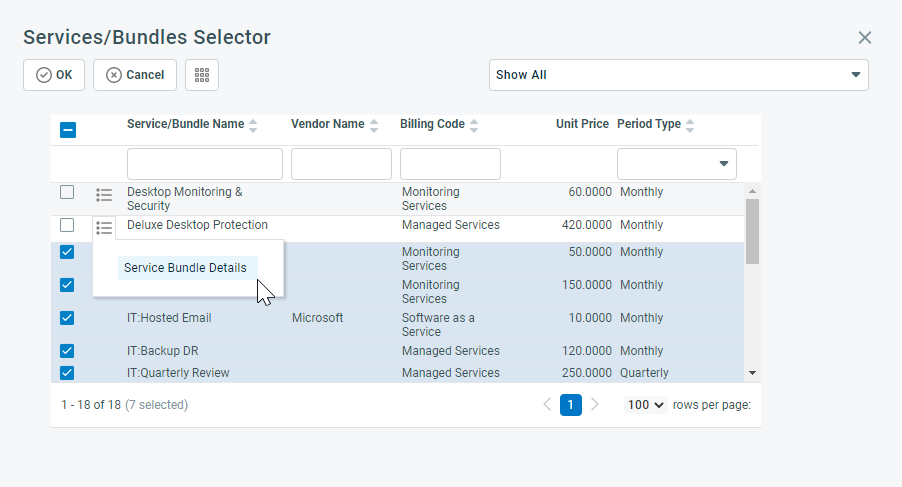Close the Services/Bundles Selector dialog

pos(865,37)
